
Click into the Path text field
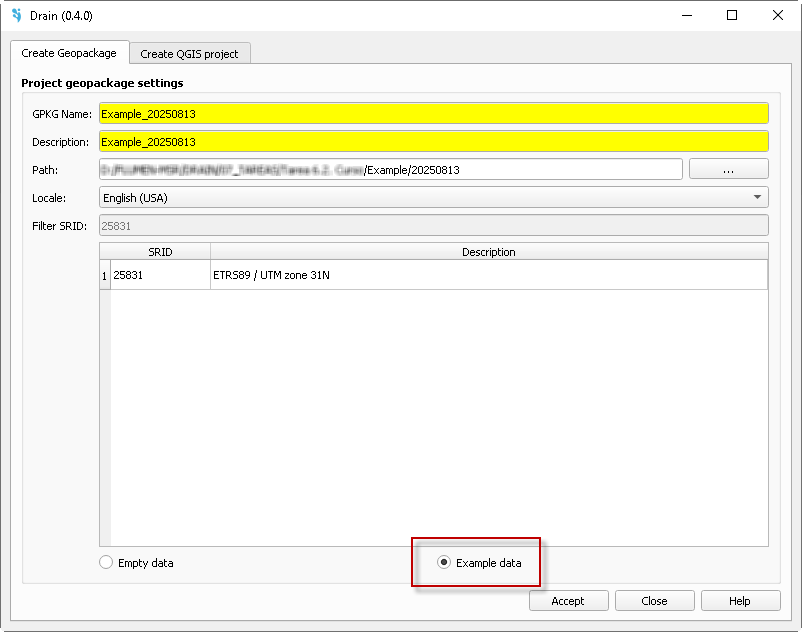tap(390, 170)
